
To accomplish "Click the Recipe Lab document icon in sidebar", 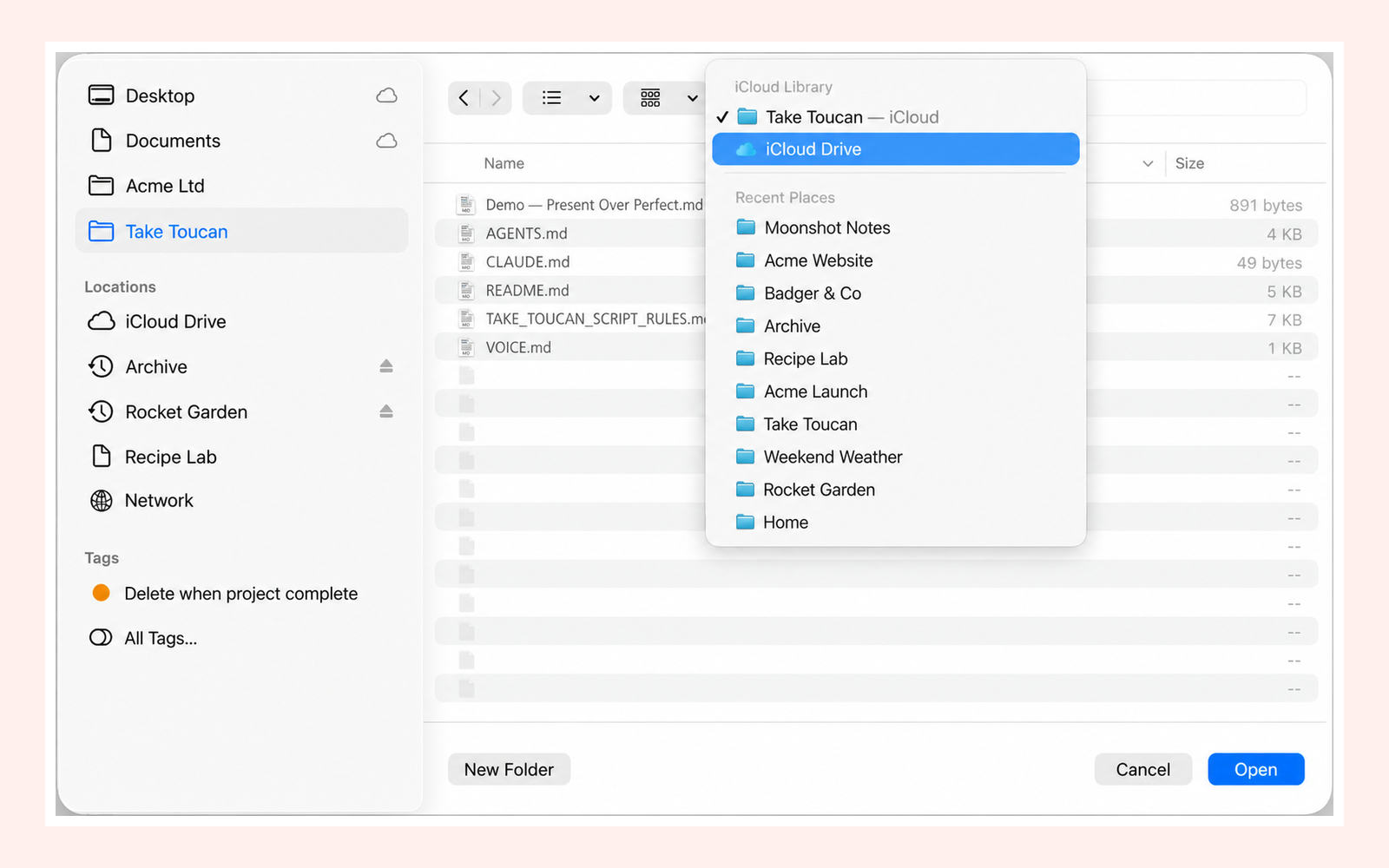I will coord(102,457).
